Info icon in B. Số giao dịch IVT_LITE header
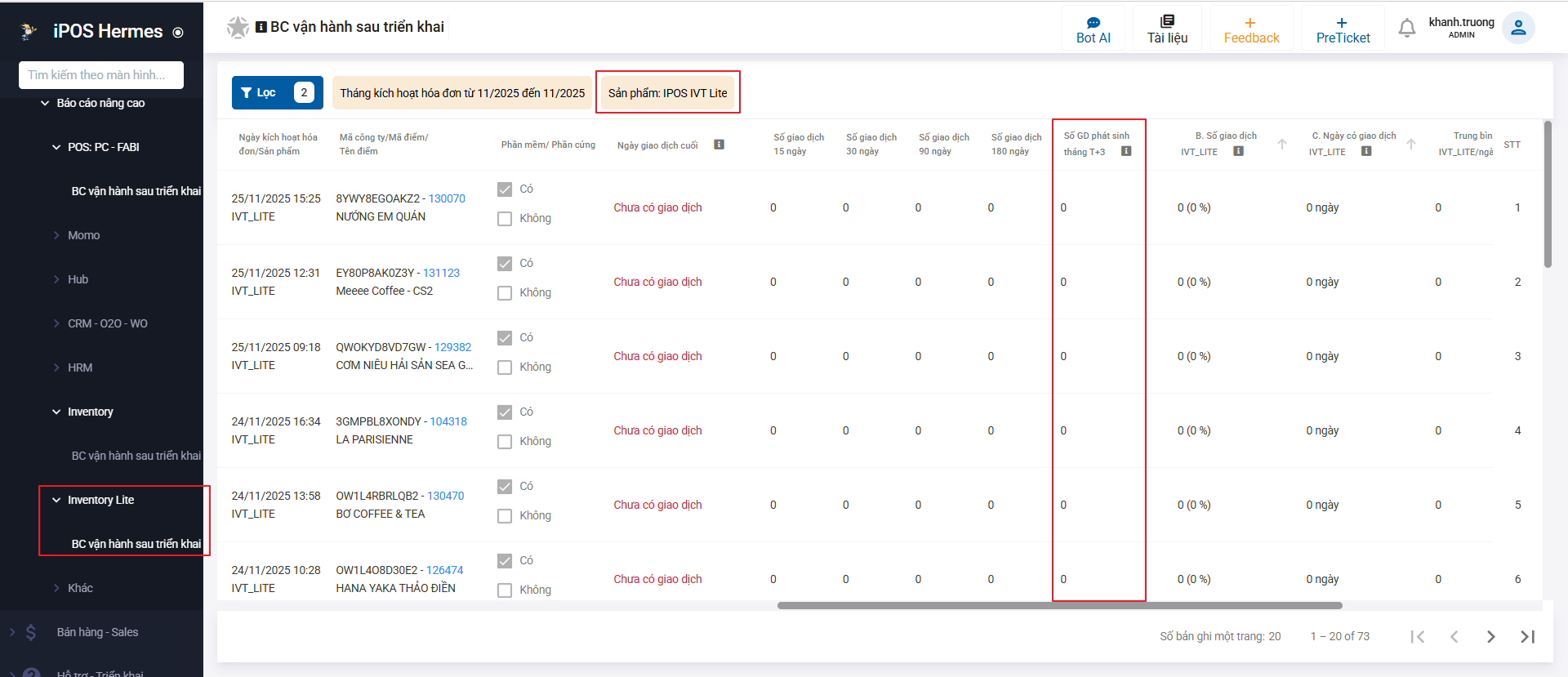Viewport: 1568px width, 677px height. (1238, 151)
